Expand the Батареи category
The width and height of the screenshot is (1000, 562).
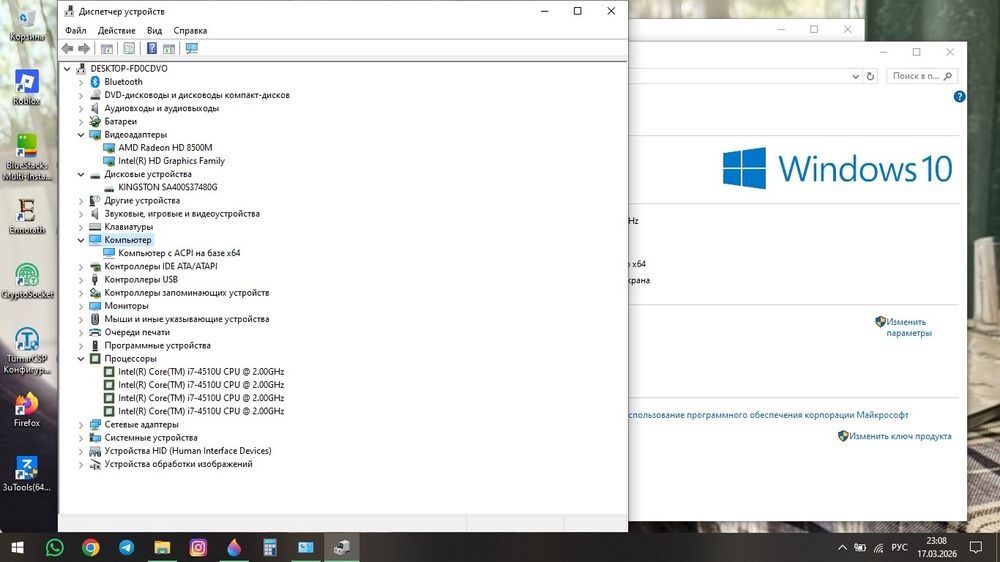81,122
